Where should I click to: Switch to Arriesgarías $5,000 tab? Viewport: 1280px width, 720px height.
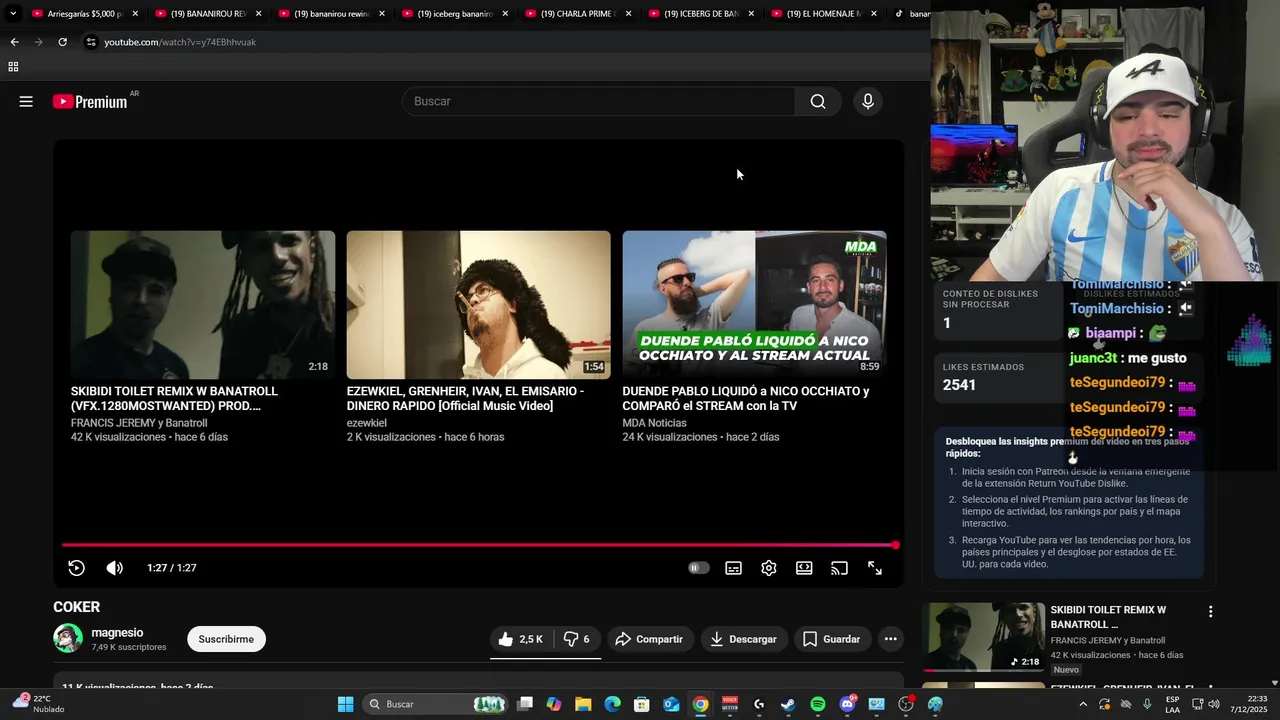pos(84,14)
